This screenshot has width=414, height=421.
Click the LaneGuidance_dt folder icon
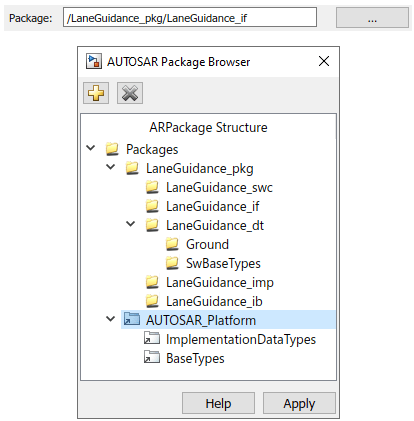[152, 225]
